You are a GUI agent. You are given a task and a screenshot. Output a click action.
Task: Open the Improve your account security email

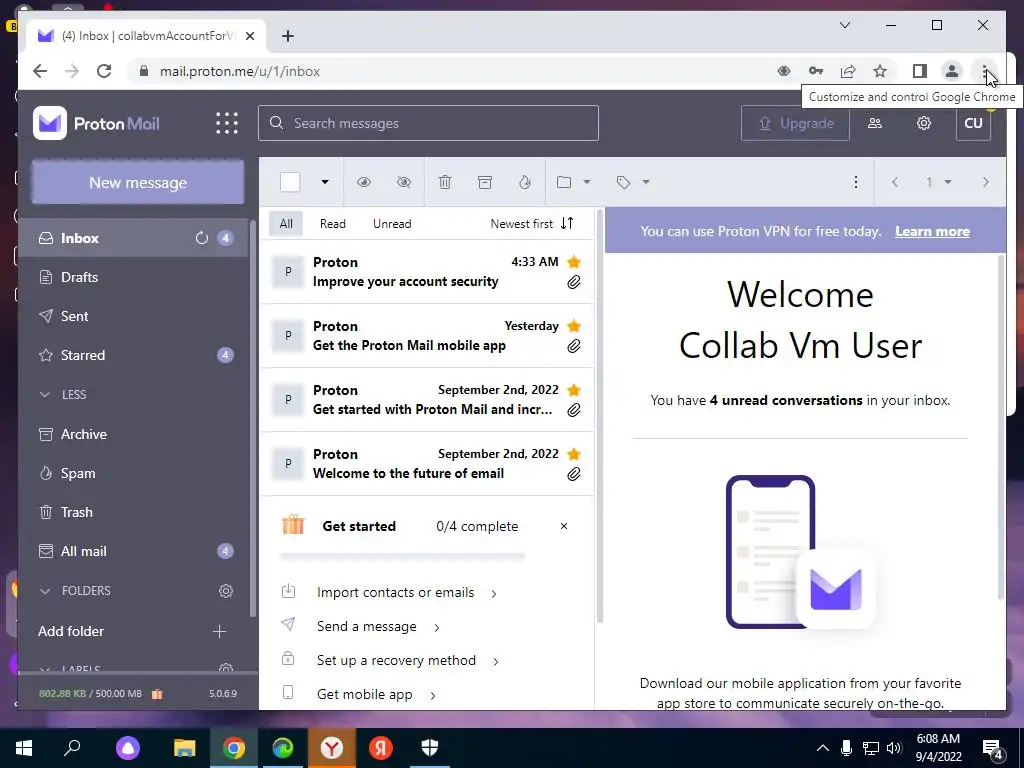426,272
